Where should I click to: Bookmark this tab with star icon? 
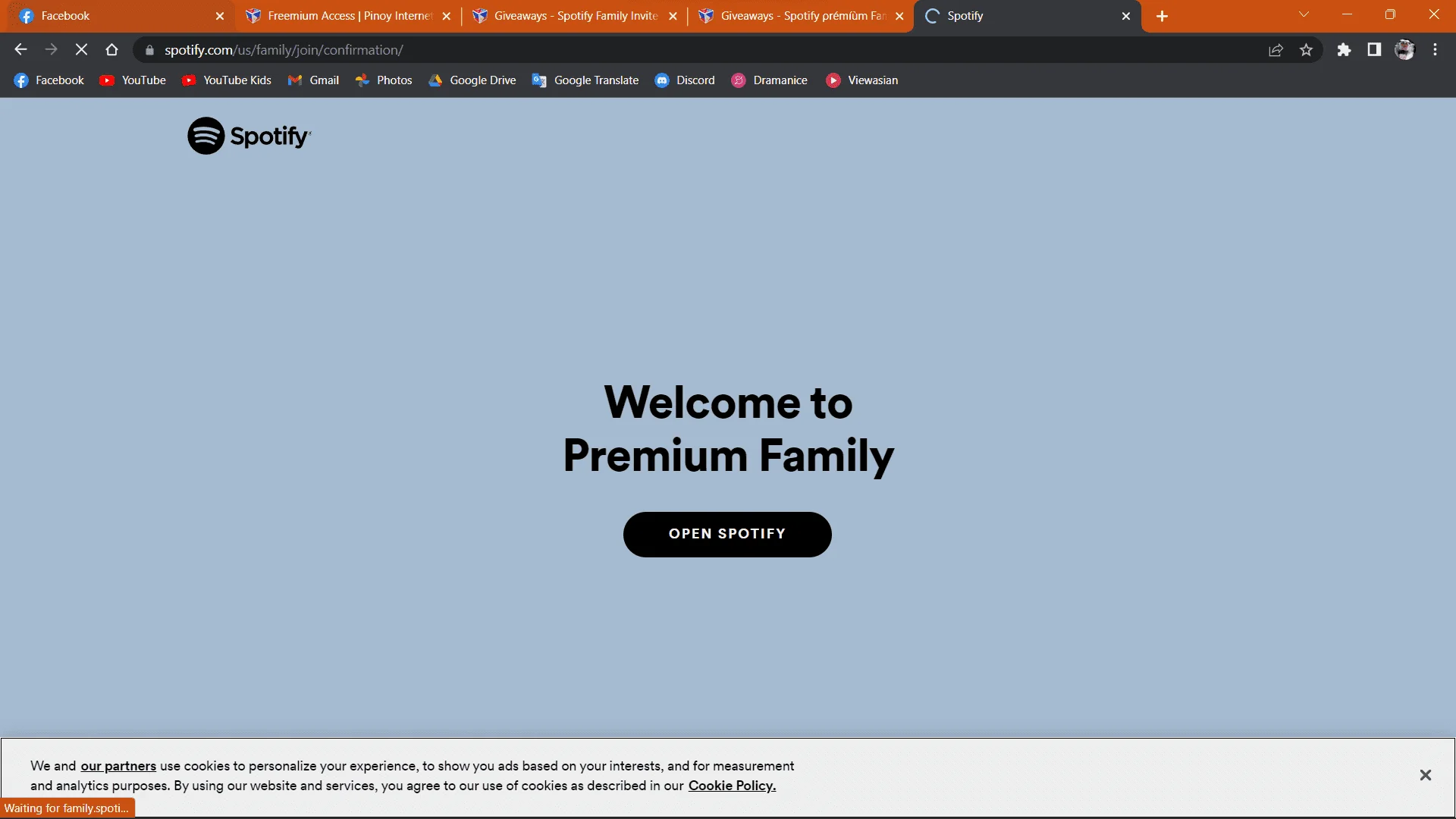tap(1306, 50)
